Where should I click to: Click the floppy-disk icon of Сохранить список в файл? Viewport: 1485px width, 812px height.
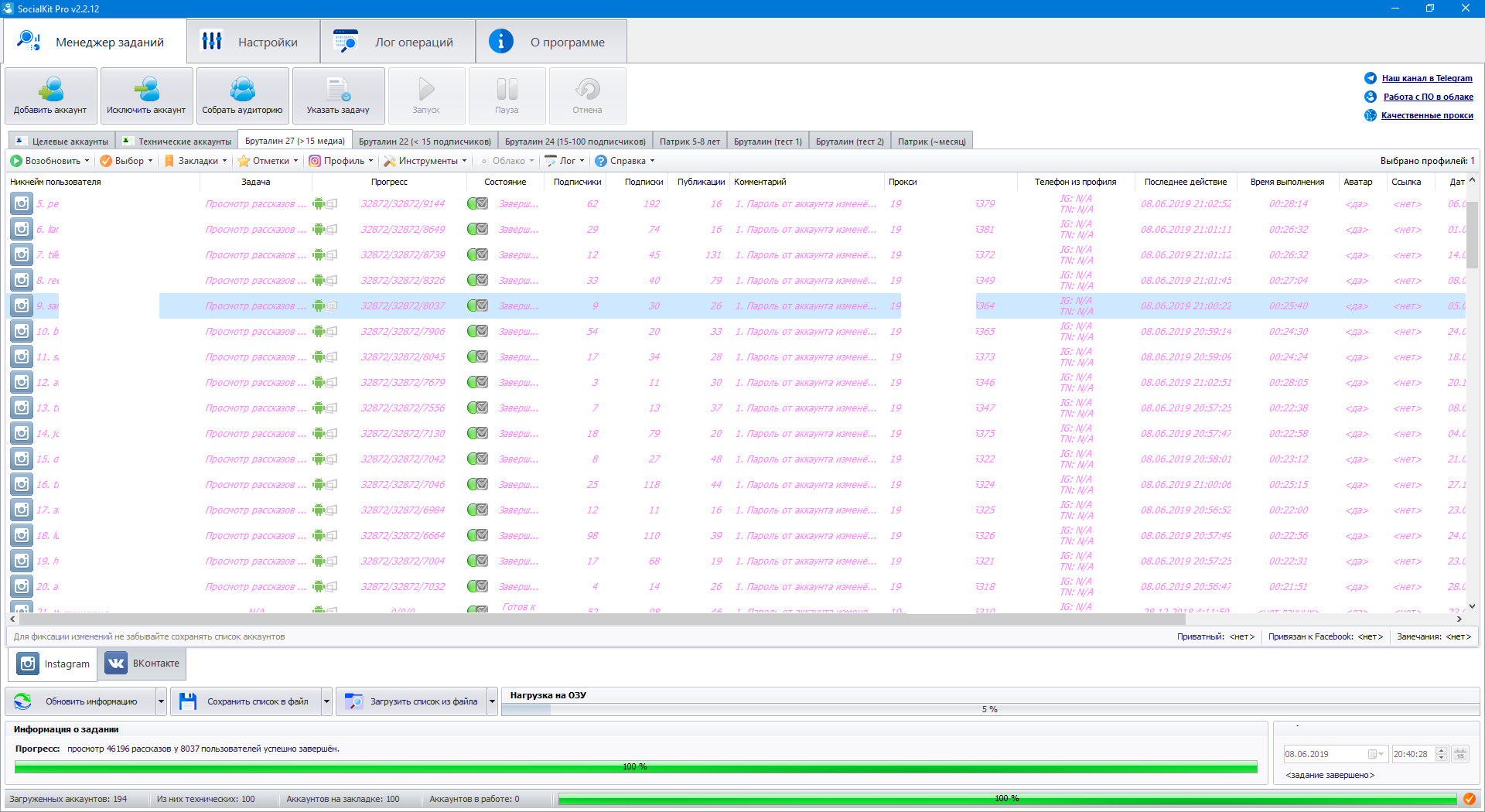coord(188,701)
